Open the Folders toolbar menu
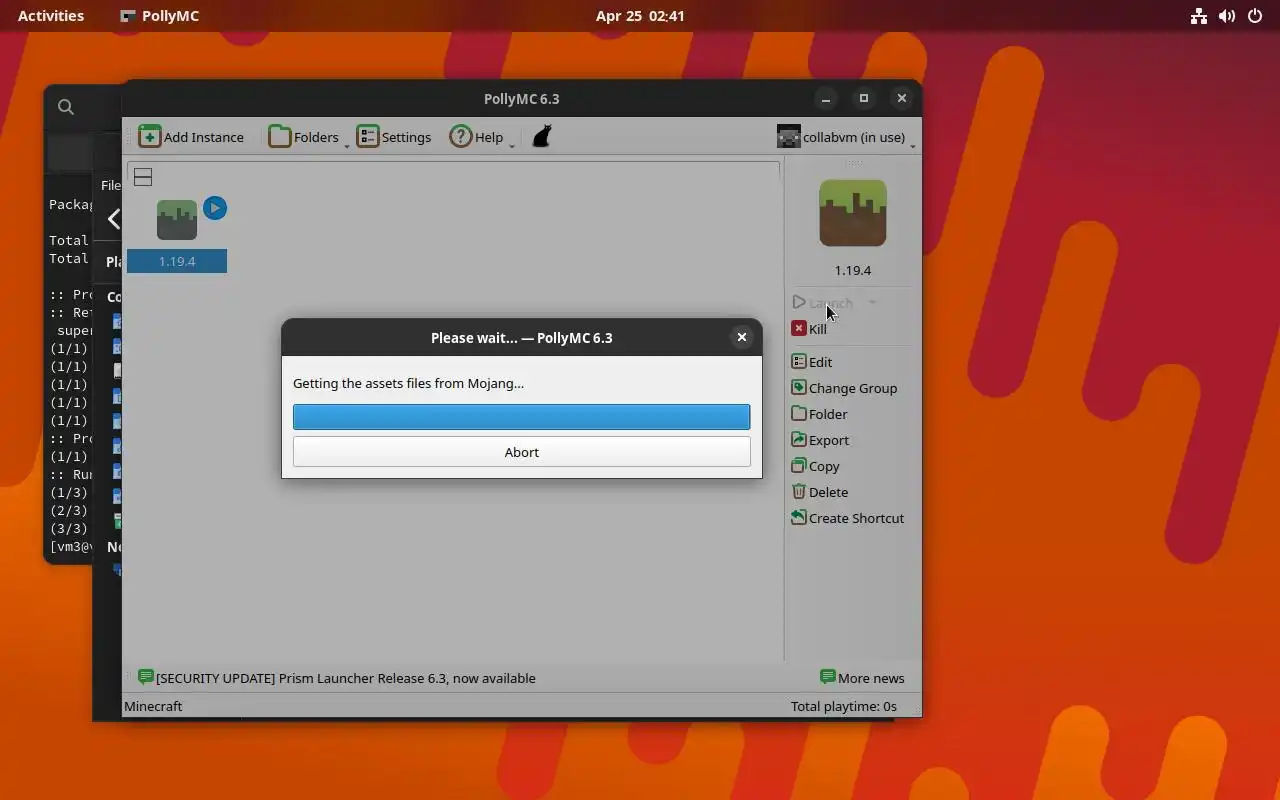The width and height of the screenshot is (1280, 800). 304,137
